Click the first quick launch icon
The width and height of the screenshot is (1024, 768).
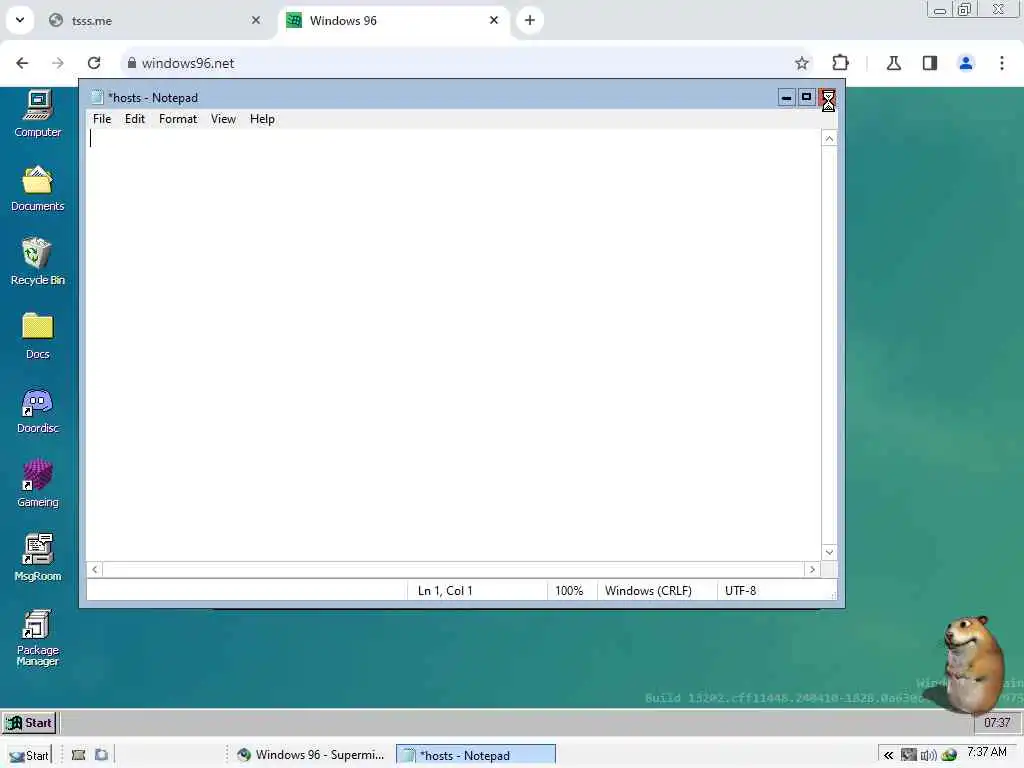[x=78, y=755]
